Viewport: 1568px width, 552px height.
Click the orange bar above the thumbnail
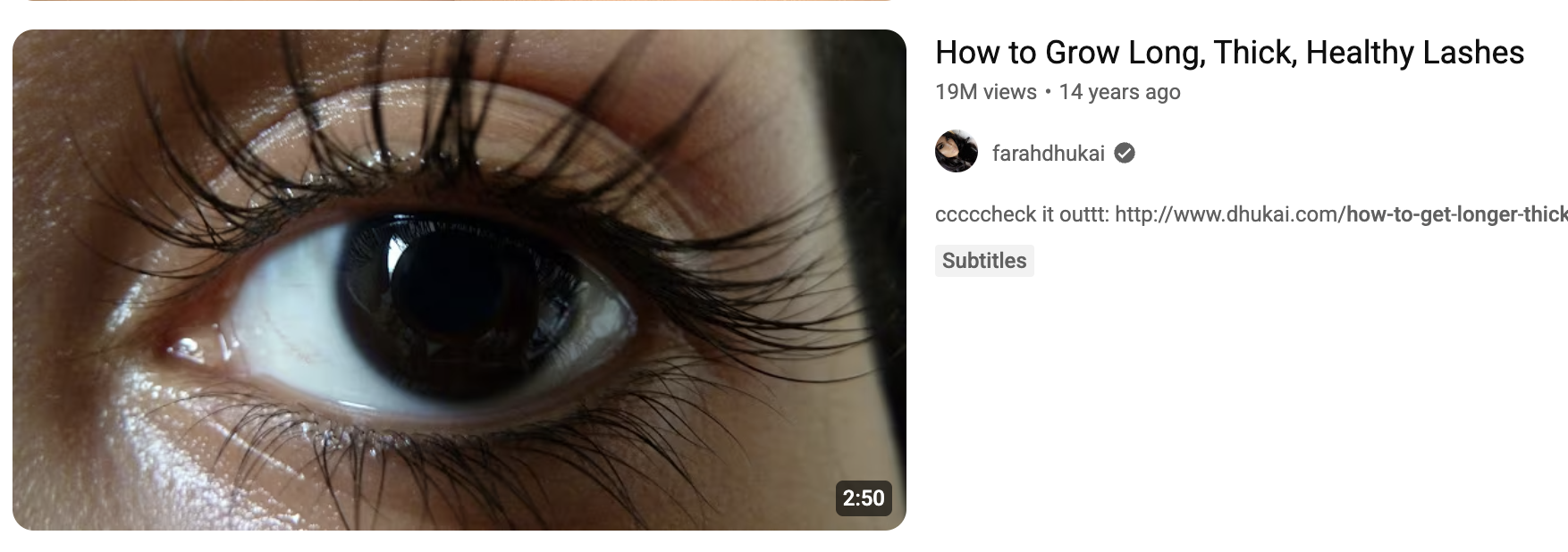[x=459, y=1]
